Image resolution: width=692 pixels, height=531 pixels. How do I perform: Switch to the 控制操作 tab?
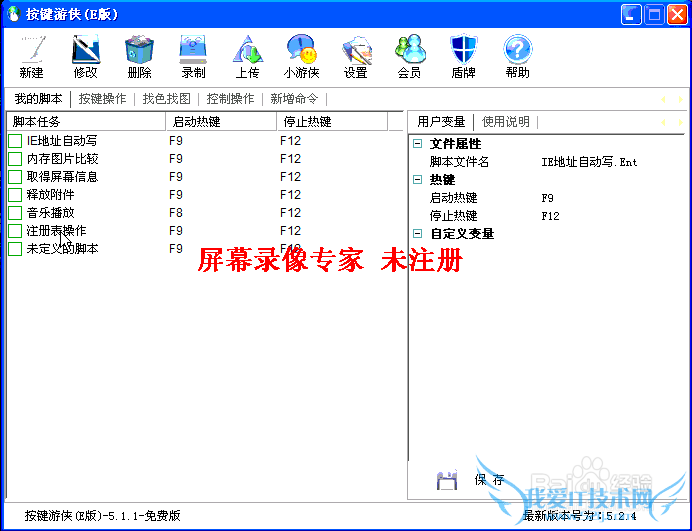click(x=230, y=98)
